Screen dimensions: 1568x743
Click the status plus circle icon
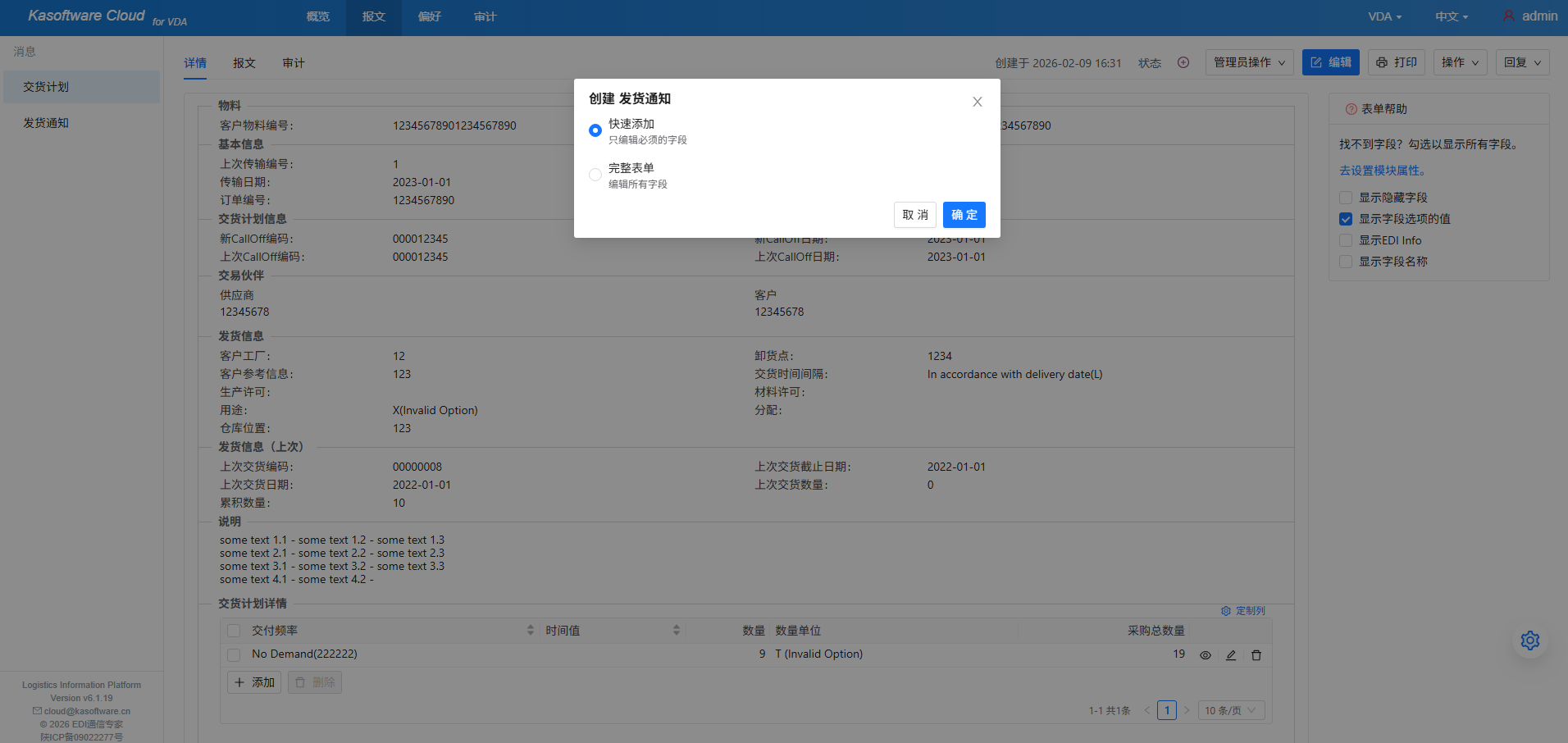click(1183, 62)
